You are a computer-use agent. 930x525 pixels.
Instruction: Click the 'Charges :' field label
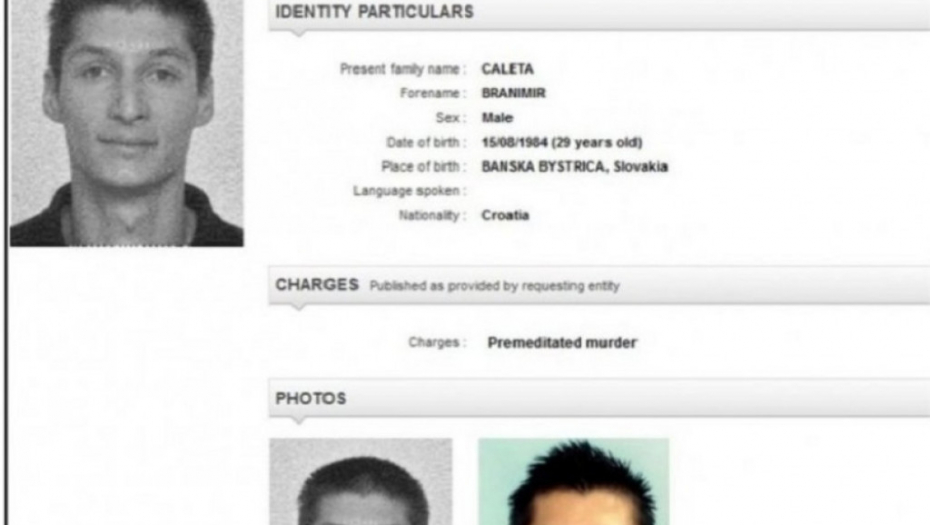click(x=437, y=342)
